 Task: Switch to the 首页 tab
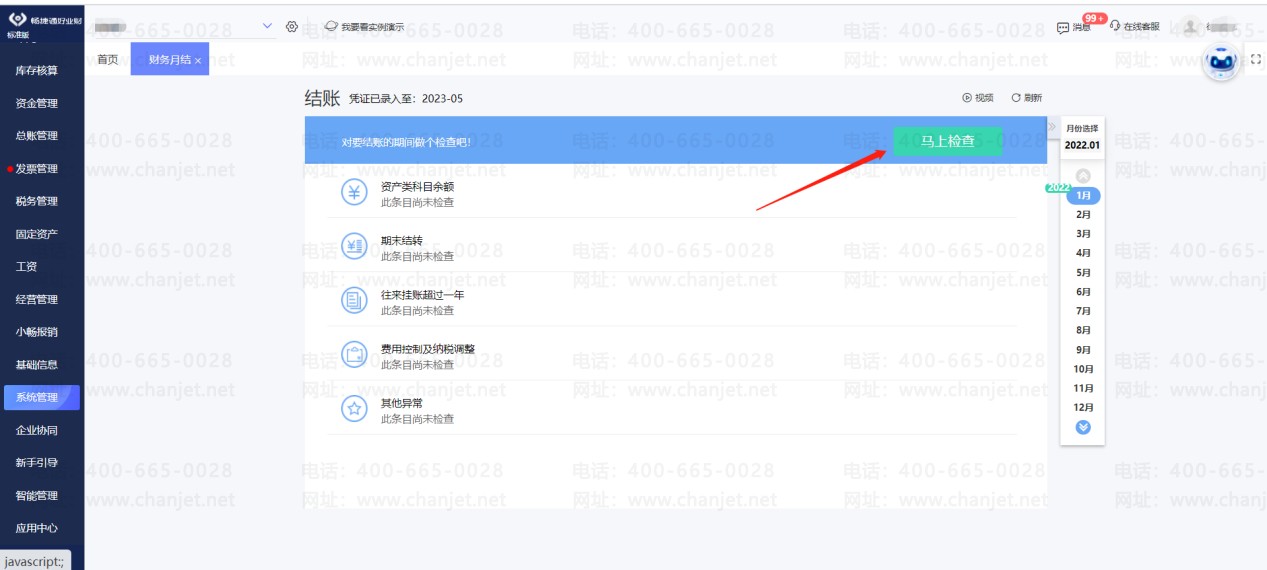coord(107,60)
